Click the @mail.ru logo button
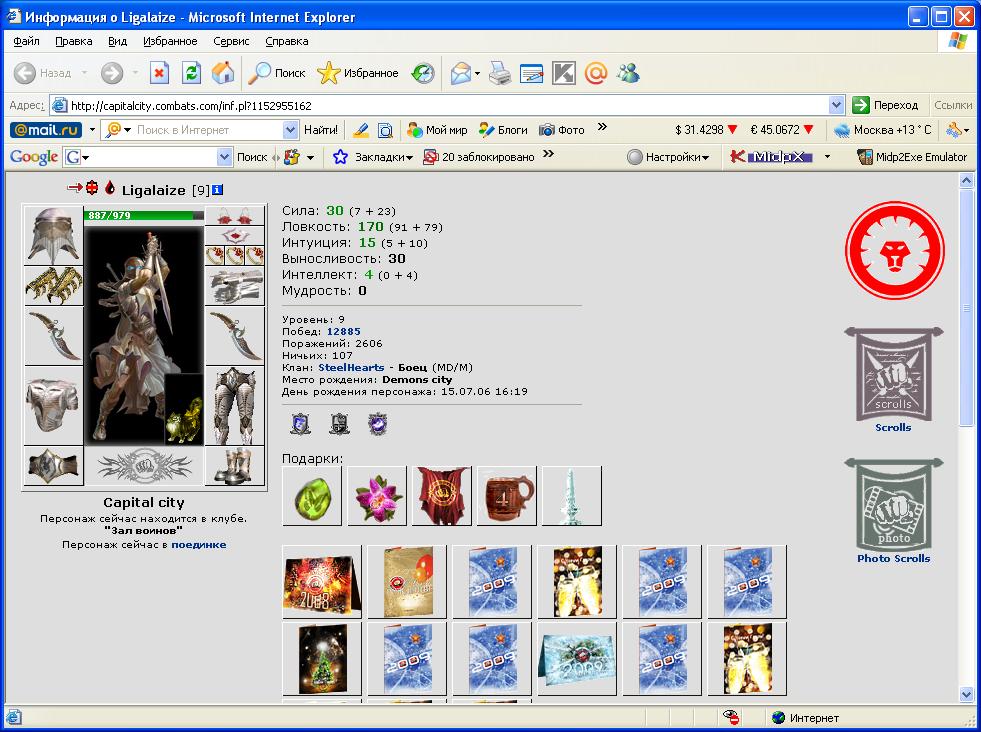The image size is (981, 732). click(46, 130)
